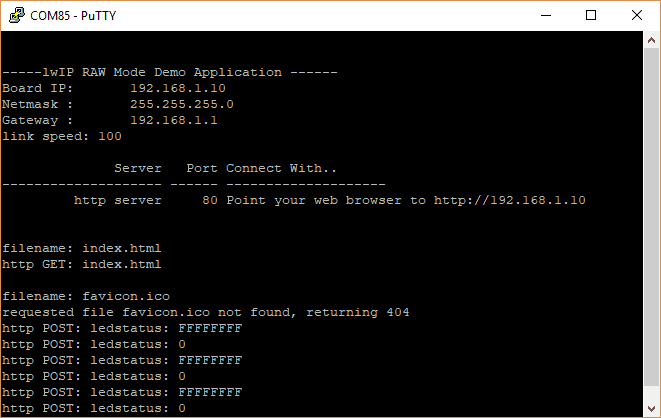661x418 pixels.
Task: Click the Gateway value 192.168.1.1
Action: click(174, 120)
